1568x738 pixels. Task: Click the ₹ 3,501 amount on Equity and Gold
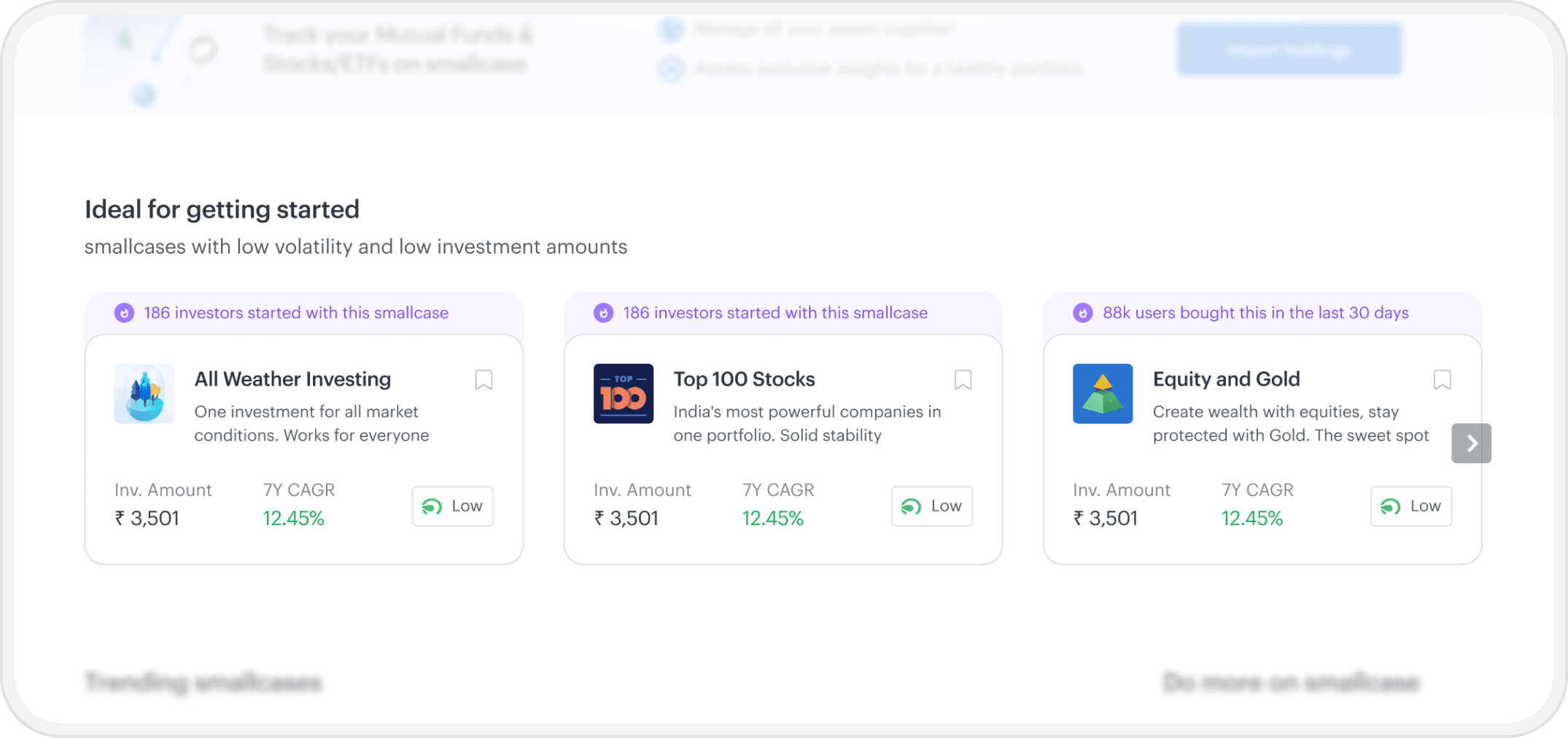pyautogui.click(x=1105, y=518)
